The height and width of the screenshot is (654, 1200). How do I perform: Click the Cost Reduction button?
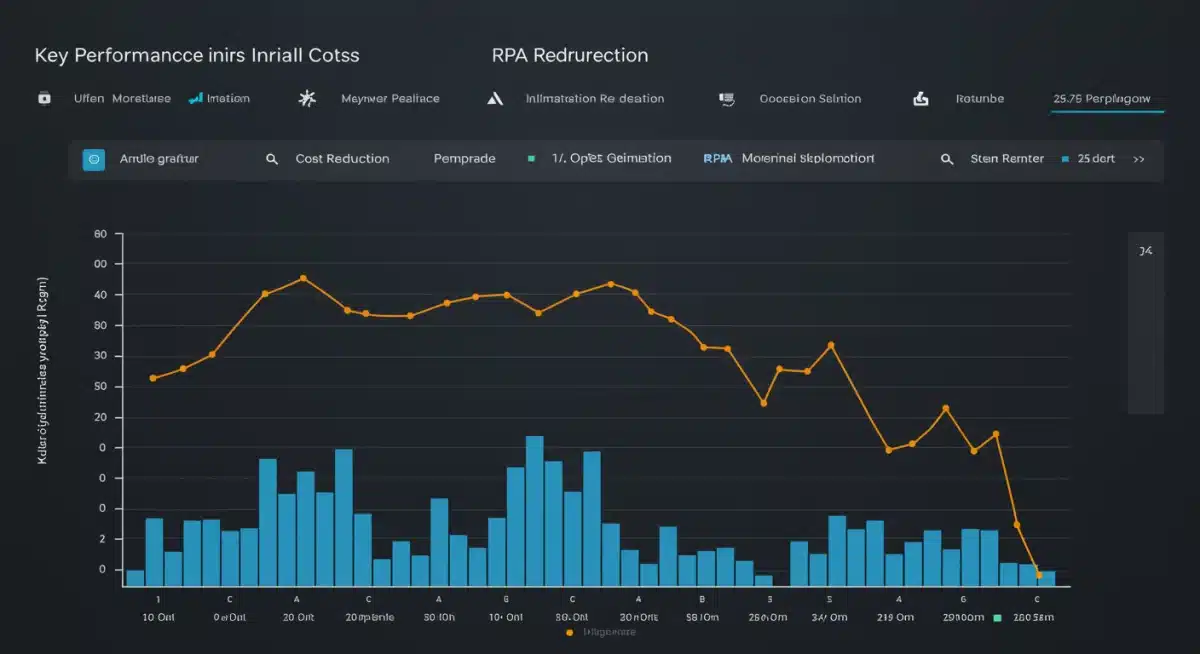click(x=342, y=159)
